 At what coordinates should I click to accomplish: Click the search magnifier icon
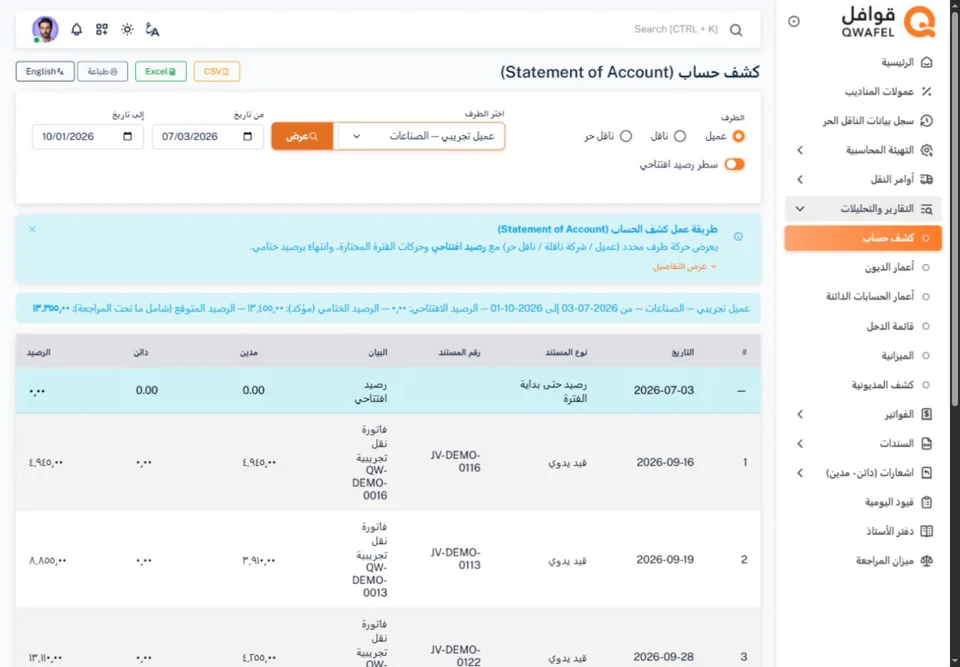[x=736, y=30]
